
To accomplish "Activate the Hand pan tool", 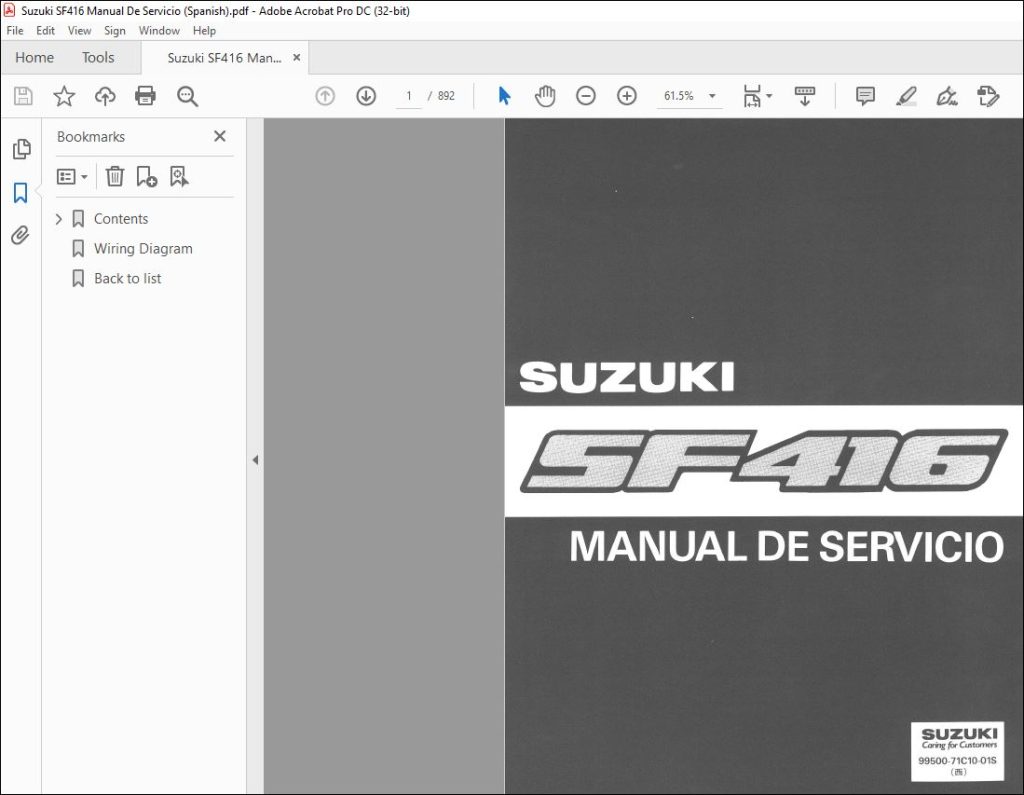I will [x=545, y=96].
